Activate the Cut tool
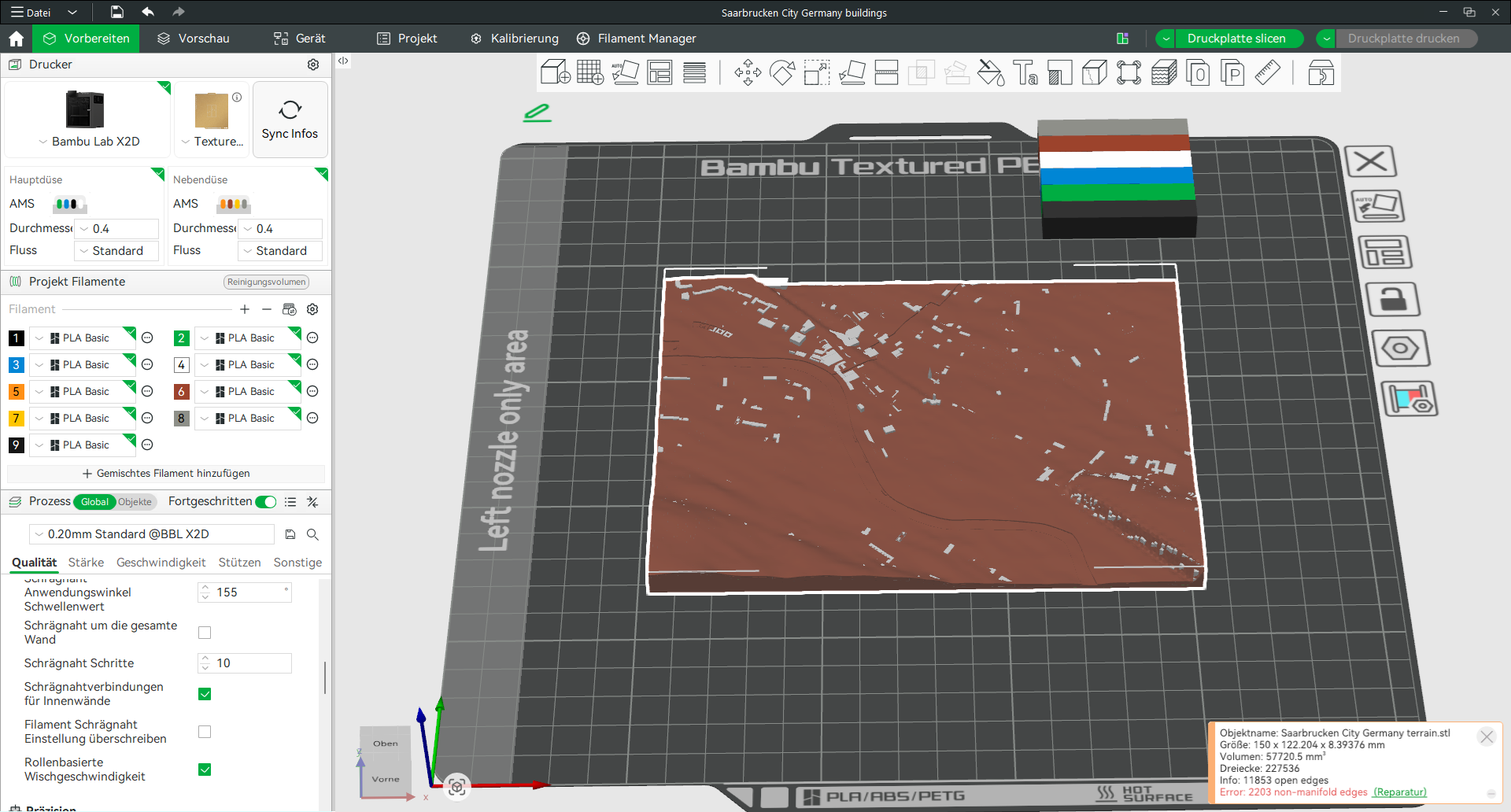Screen dimensions: 1511x812 [x=886, y=72]
